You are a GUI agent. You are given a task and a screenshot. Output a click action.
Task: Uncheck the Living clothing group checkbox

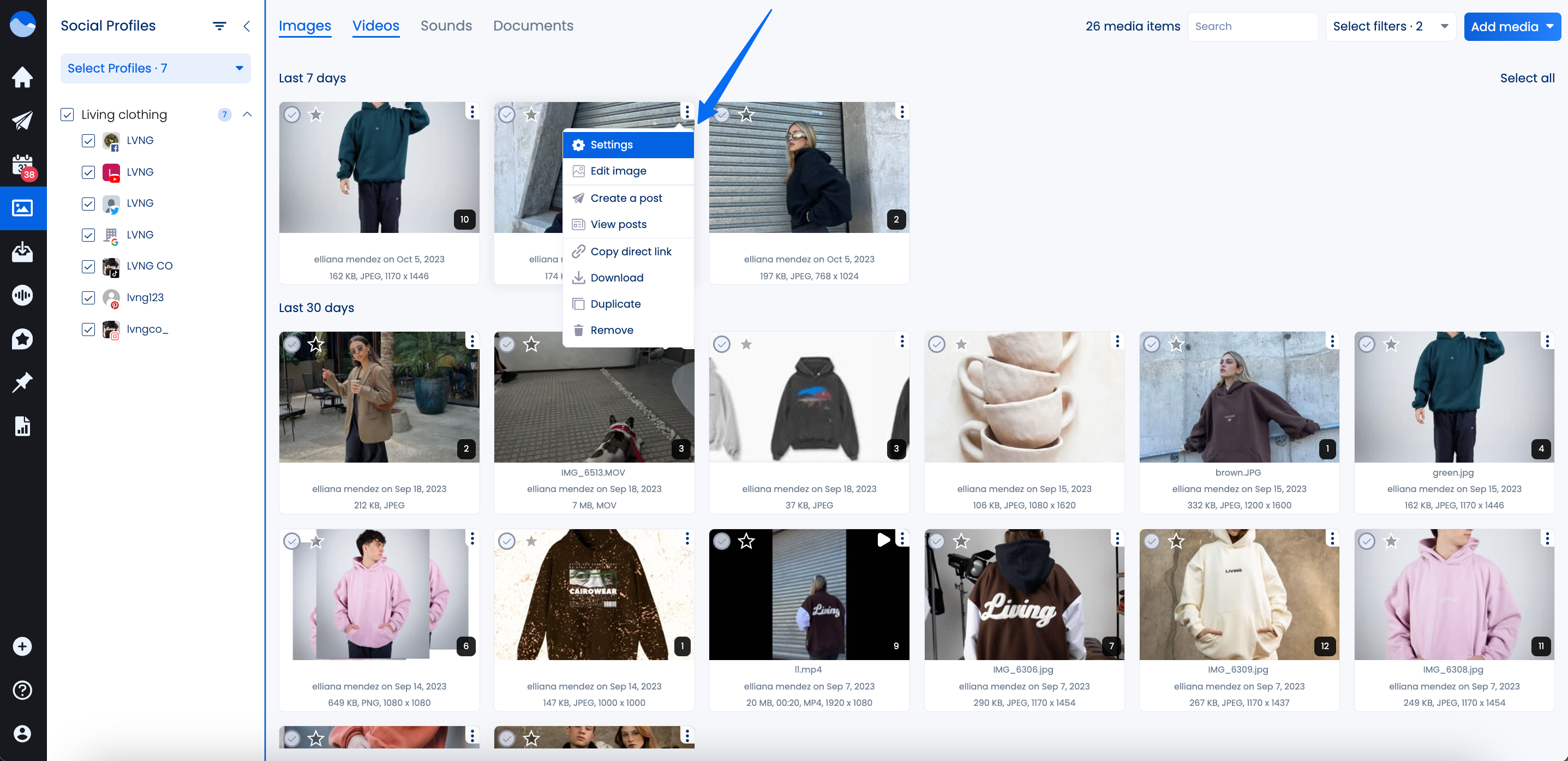[67, 115]
